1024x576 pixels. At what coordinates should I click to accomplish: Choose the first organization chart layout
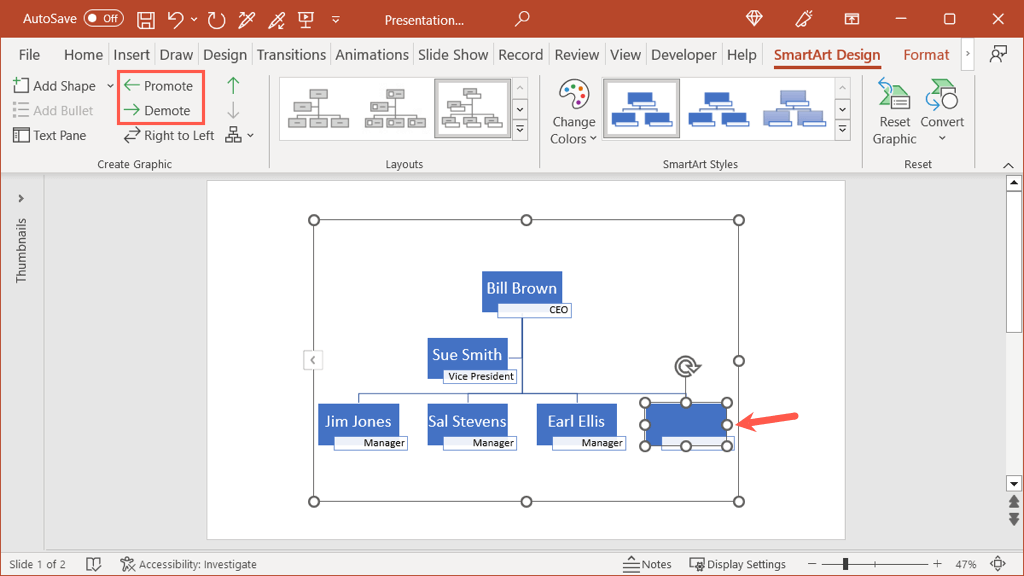tap(319, 108)
